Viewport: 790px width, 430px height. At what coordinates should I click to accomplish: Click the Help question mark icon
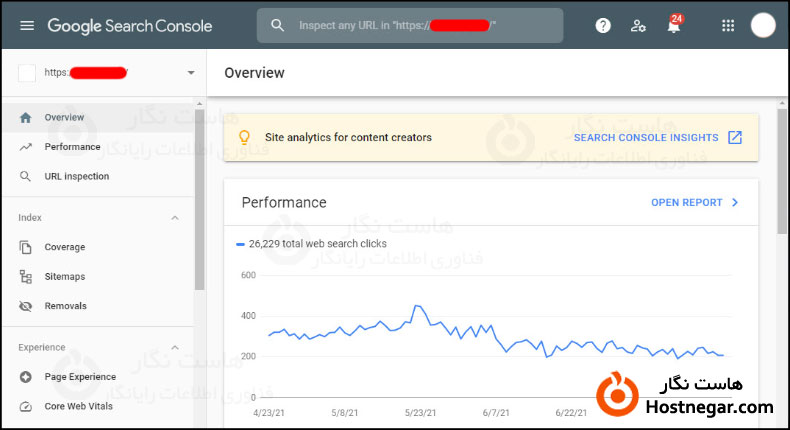click(x=603, y=26)
